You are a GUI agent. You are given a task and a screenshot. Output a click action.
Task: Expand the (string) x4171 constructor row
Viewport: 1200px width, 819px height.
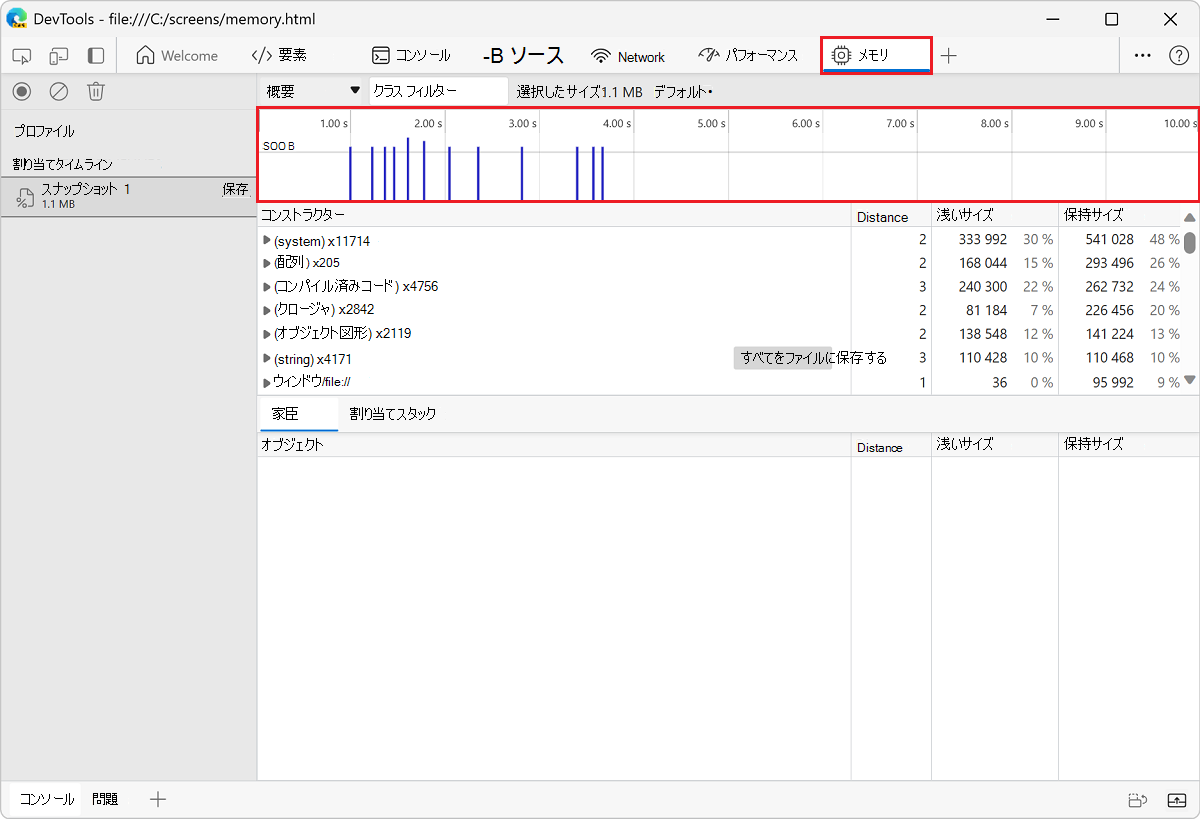click(267, 358)
